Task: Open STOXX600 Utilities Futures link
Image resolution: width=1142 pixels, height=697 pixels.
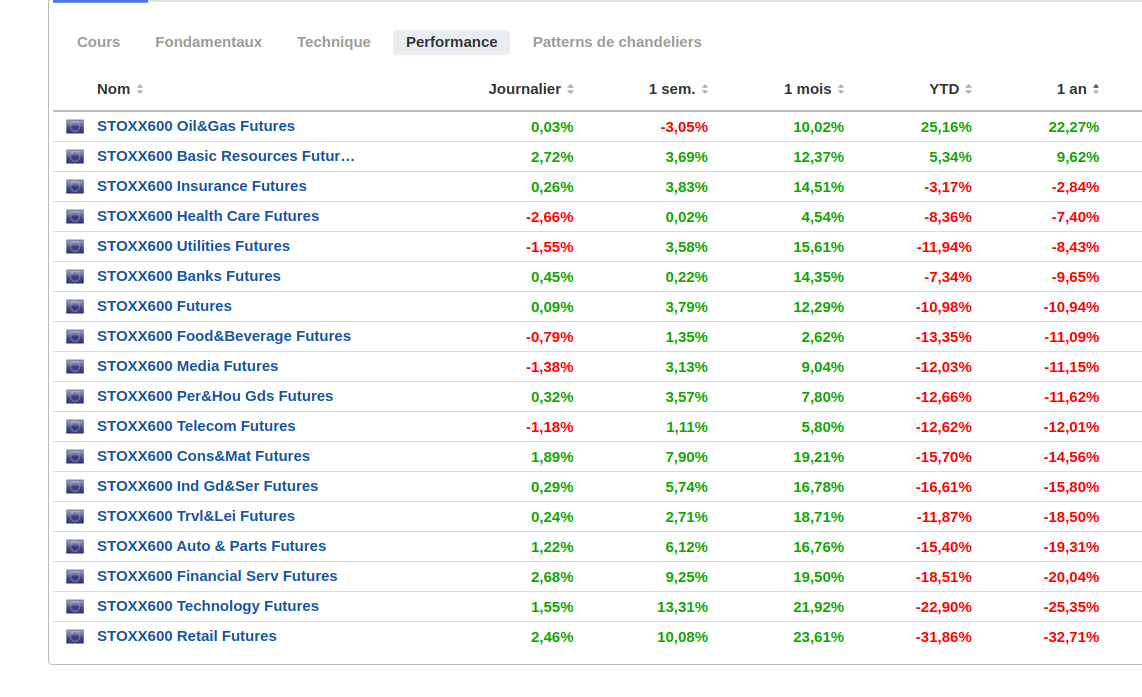Action: pos(193,246)
